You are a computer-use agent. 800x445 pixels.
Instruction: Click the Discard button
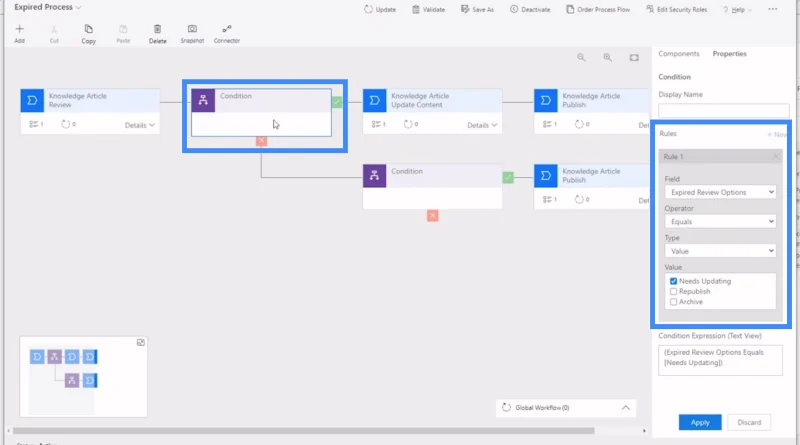(749, 422)
